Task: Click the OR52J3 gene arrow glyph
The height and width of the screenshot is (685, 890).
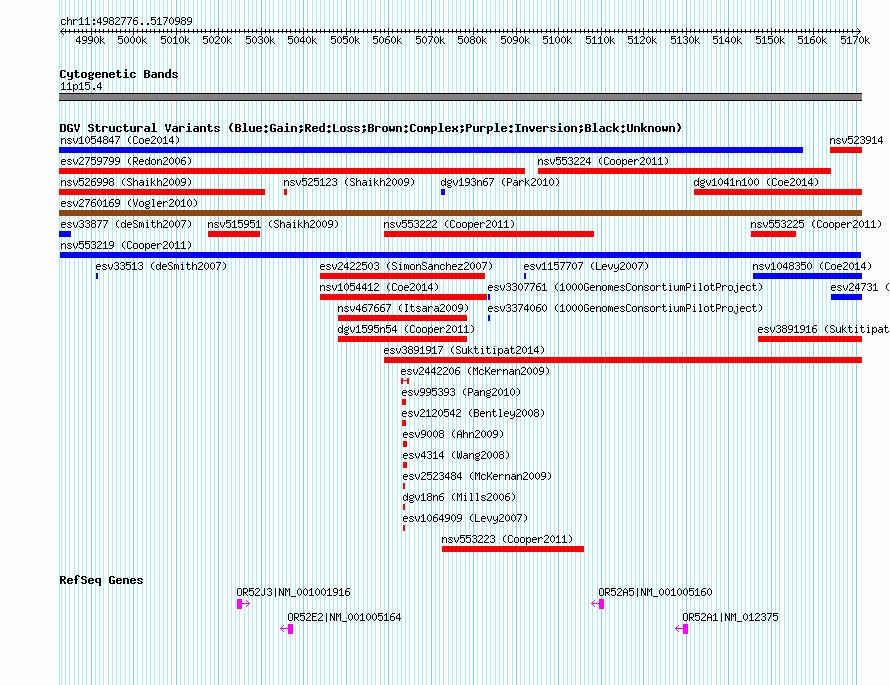Action: point(244,604)
